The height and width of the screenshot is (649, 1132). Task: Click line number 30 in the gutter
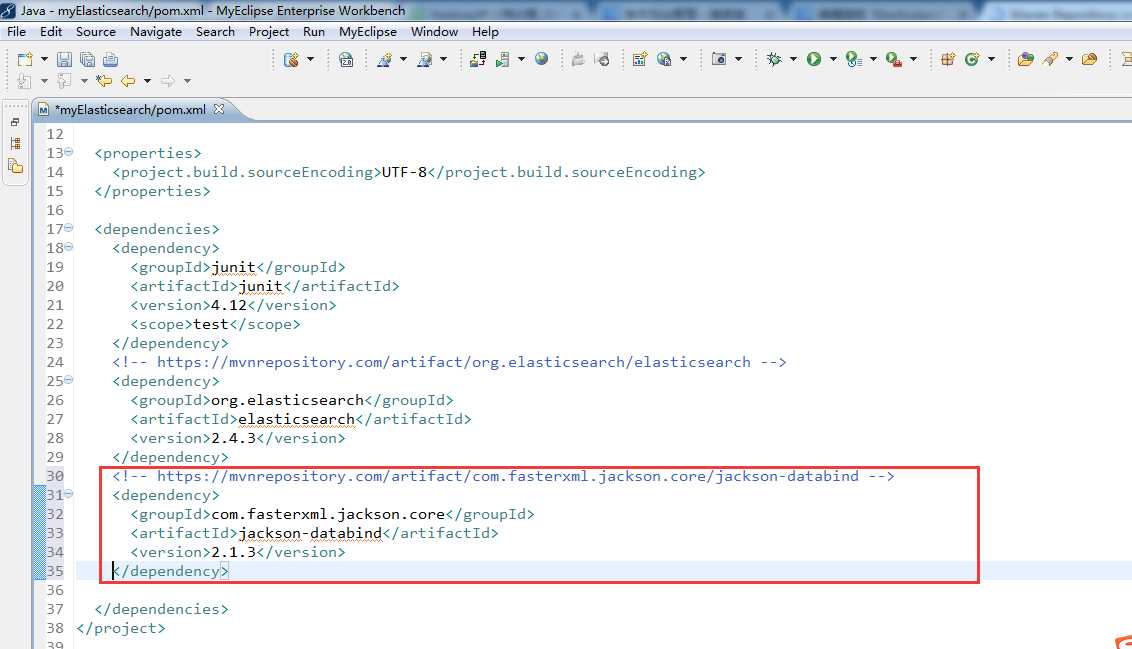55,476
